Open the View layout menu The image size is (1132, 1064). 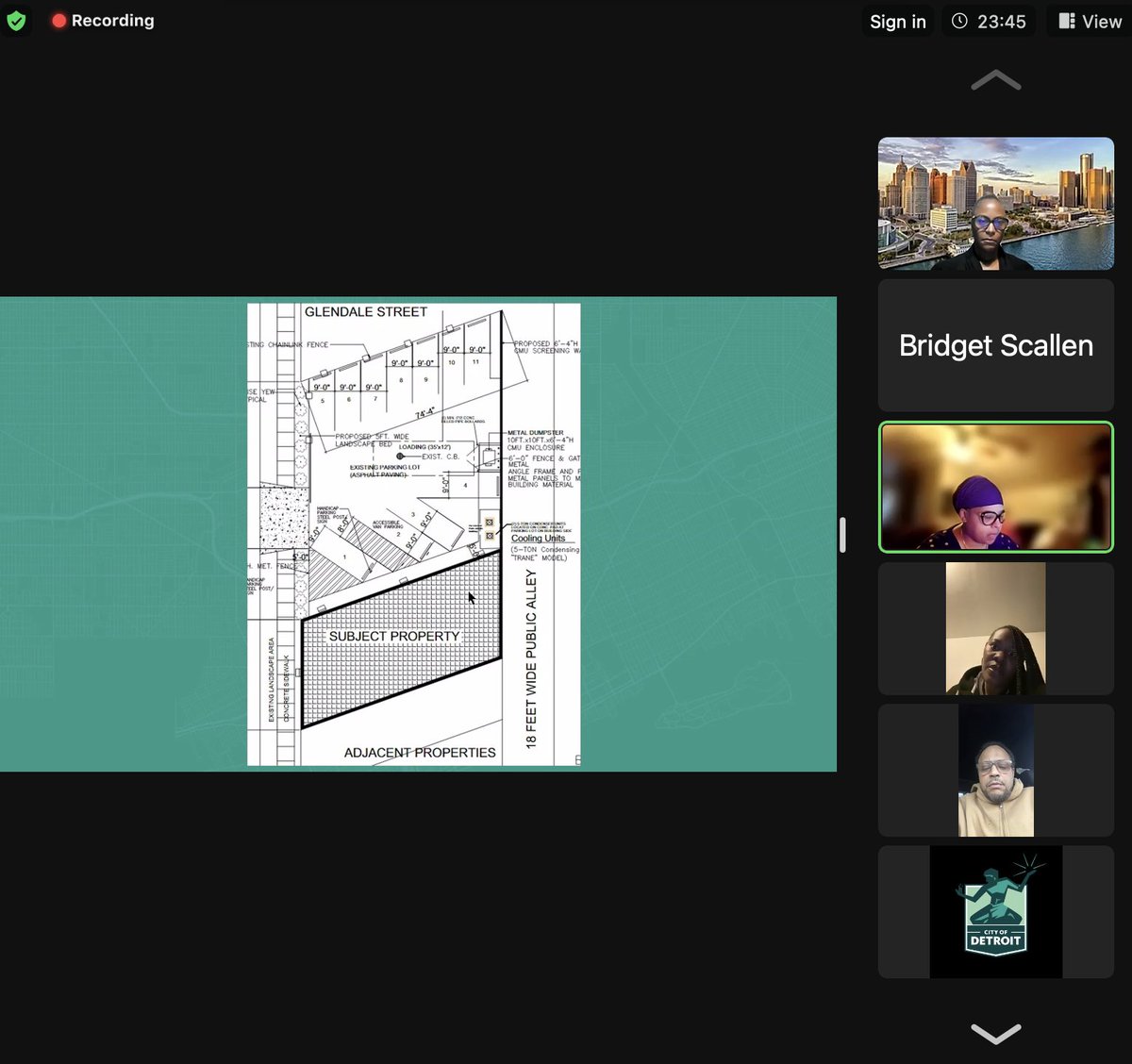point(1090,22)
